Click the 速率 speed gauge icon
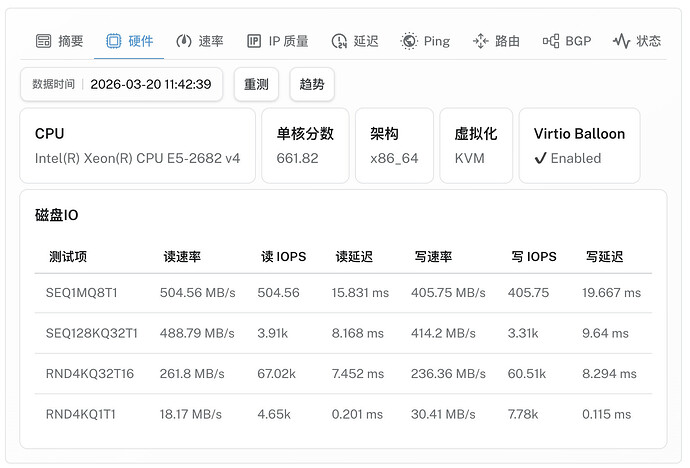690x468 pixels. pos(184,41)
